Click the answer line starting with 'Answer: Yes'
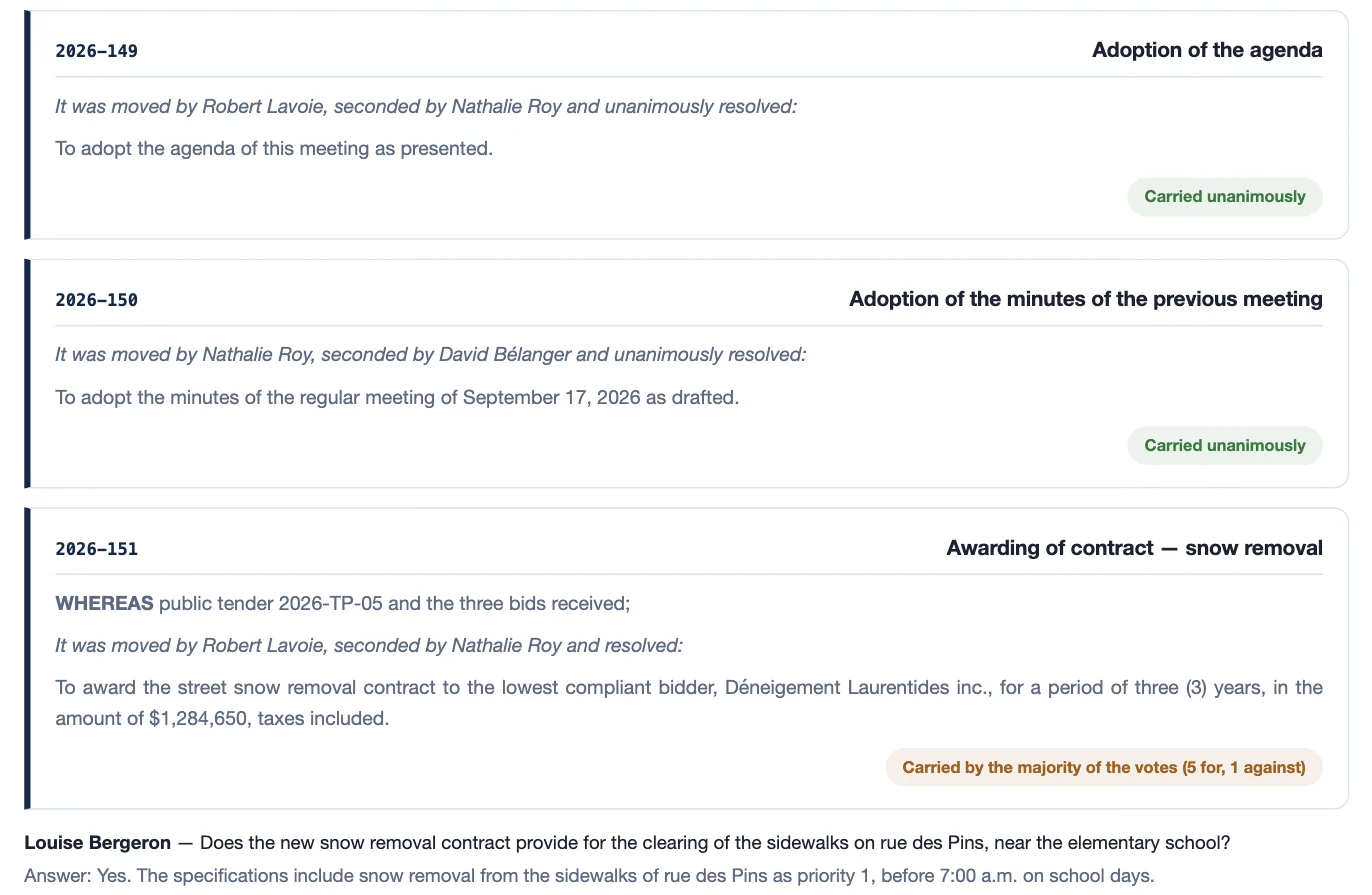The image size is (1372, 895). [589, 876]
